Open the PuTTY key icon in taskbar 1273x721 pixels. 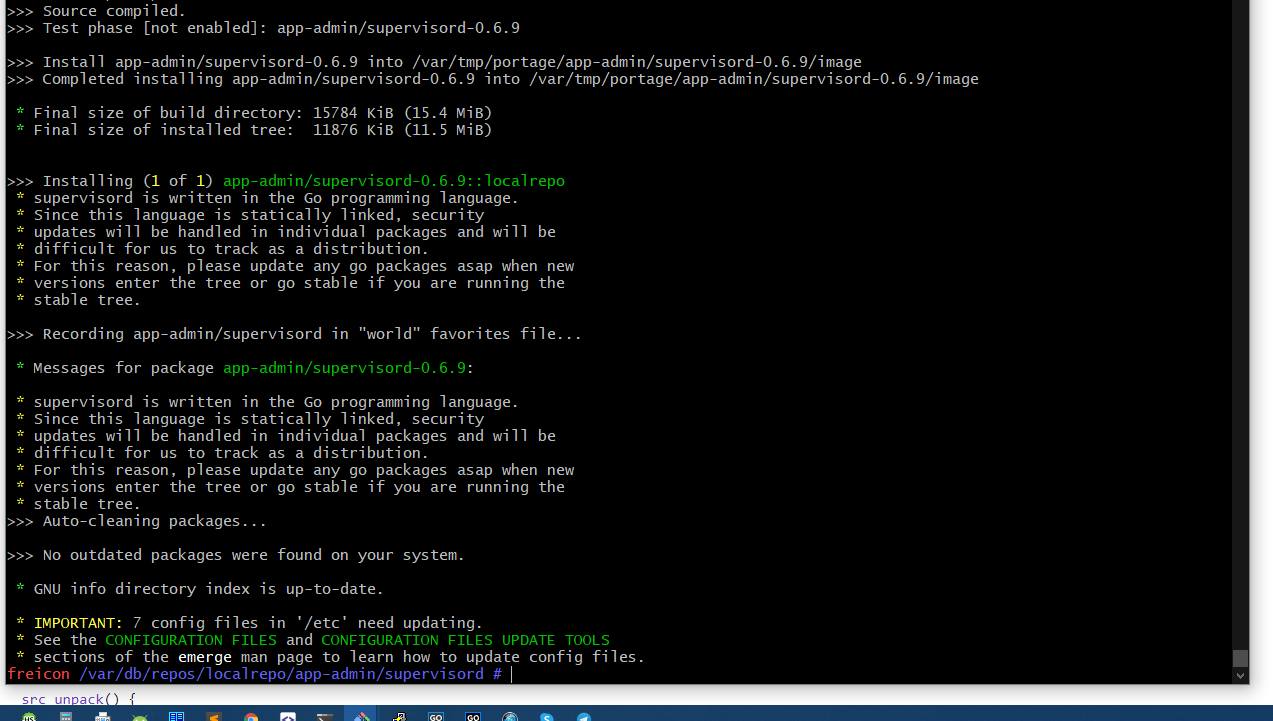tap(398, 717)
